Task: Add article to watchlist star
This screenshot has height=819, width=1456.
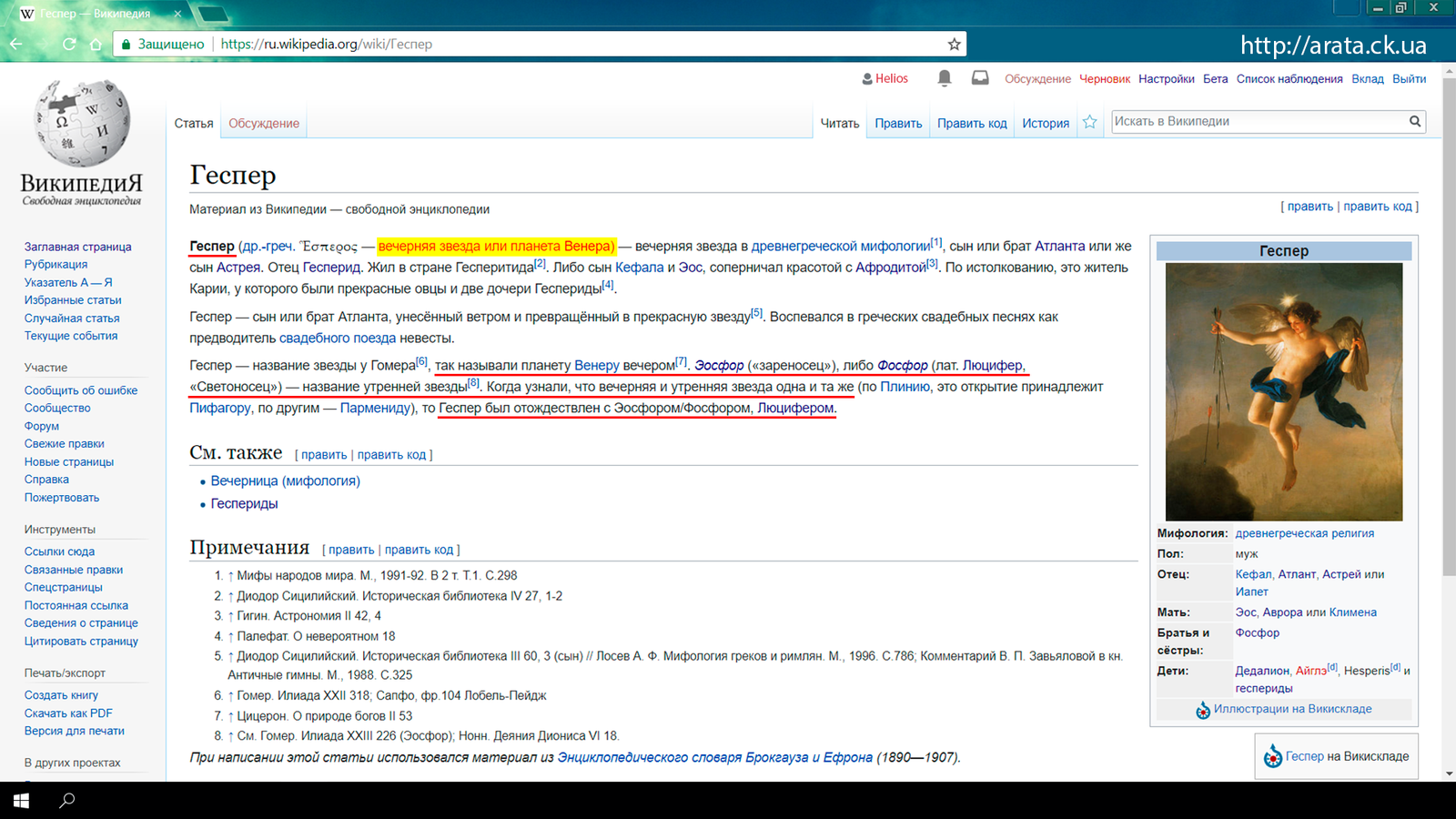Action: [x=1090, y=122]
